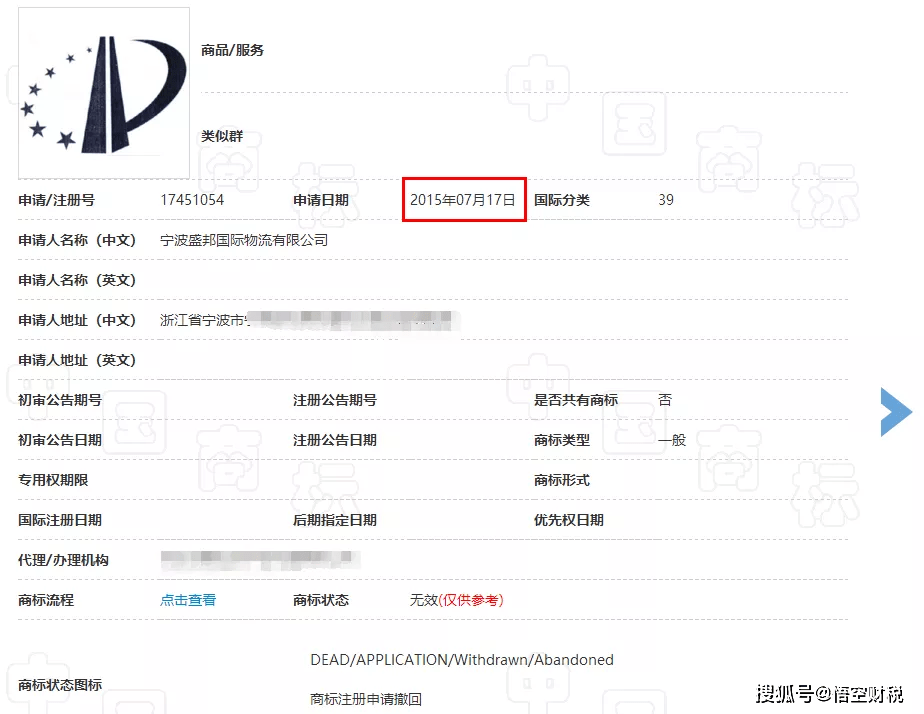The width and height of the screenshot is (924, 714).
Task: Click the international class value 39
Action: tap(665, 199)
